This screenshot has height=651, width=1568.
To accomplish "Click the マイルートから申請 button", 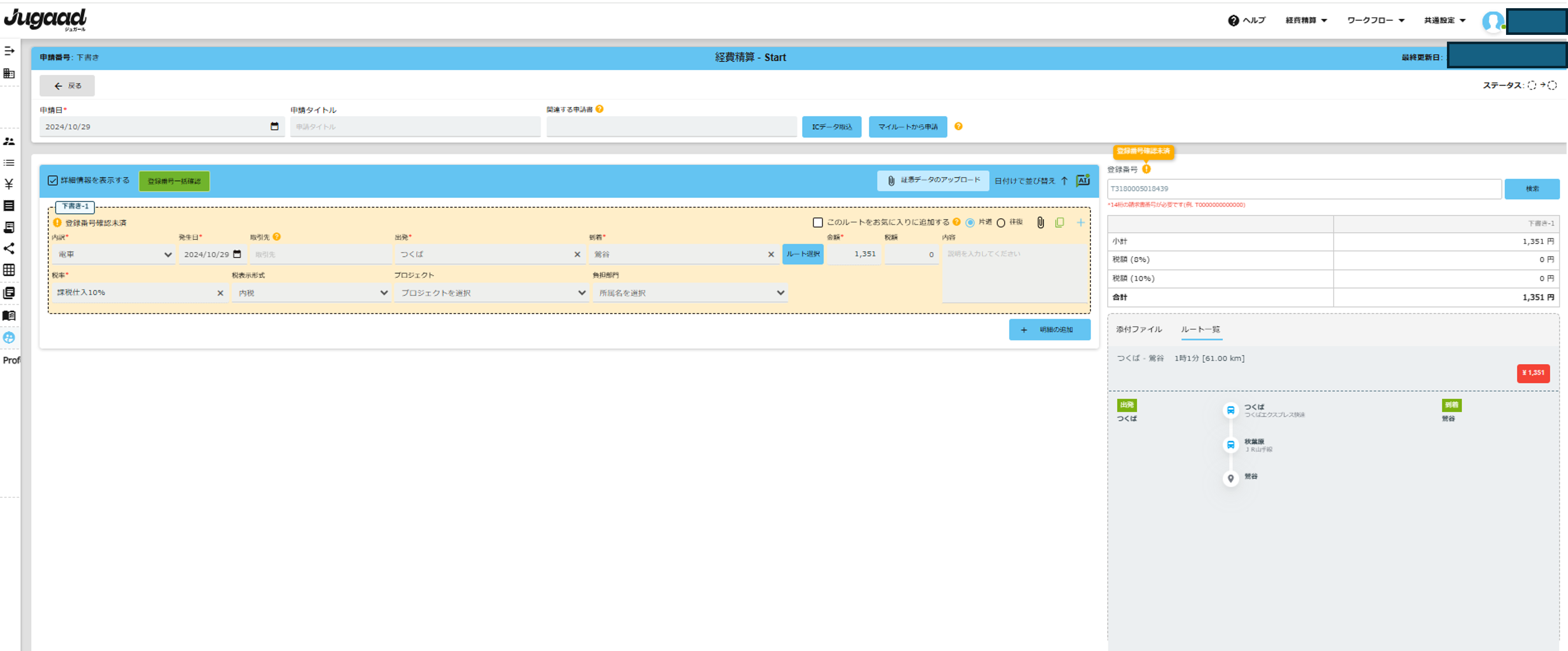I will pyautogui.click(x=908, y=127).
